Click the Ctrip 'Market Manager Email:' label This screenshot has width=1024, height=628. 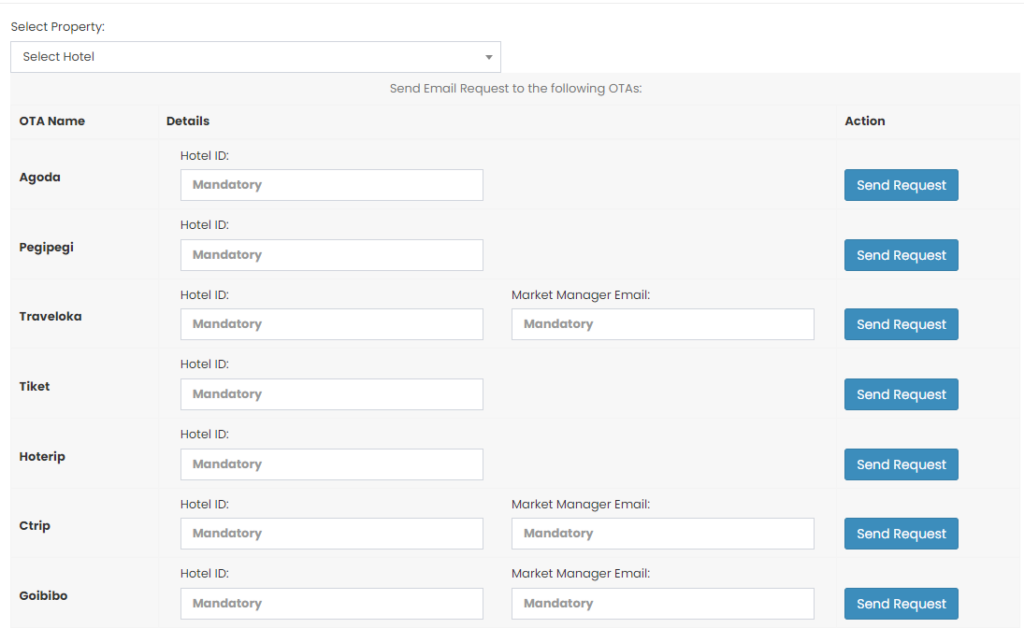pos(581,505)
